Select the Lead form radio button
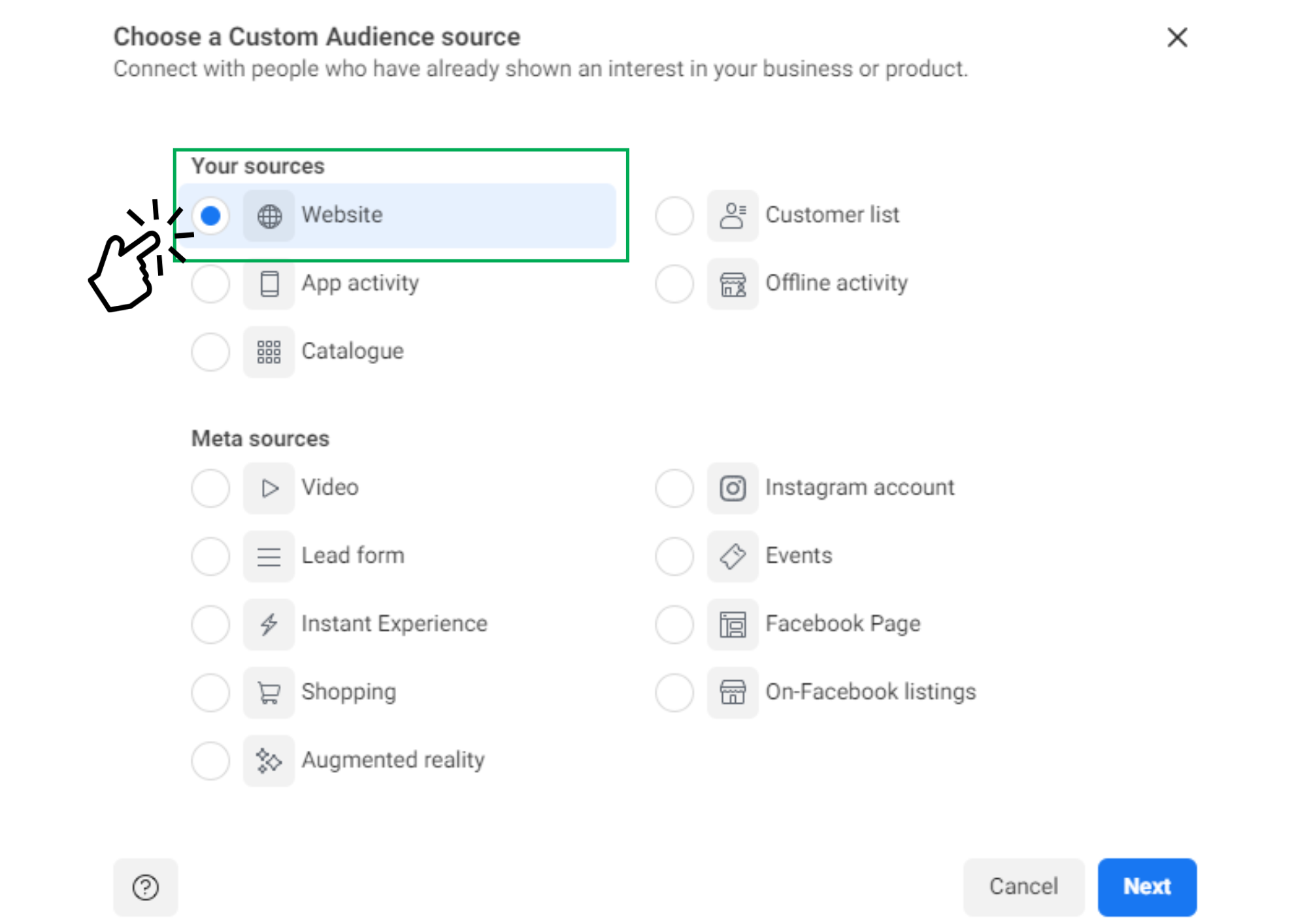Screen dimensions: 1307x924 coord(210,556)
